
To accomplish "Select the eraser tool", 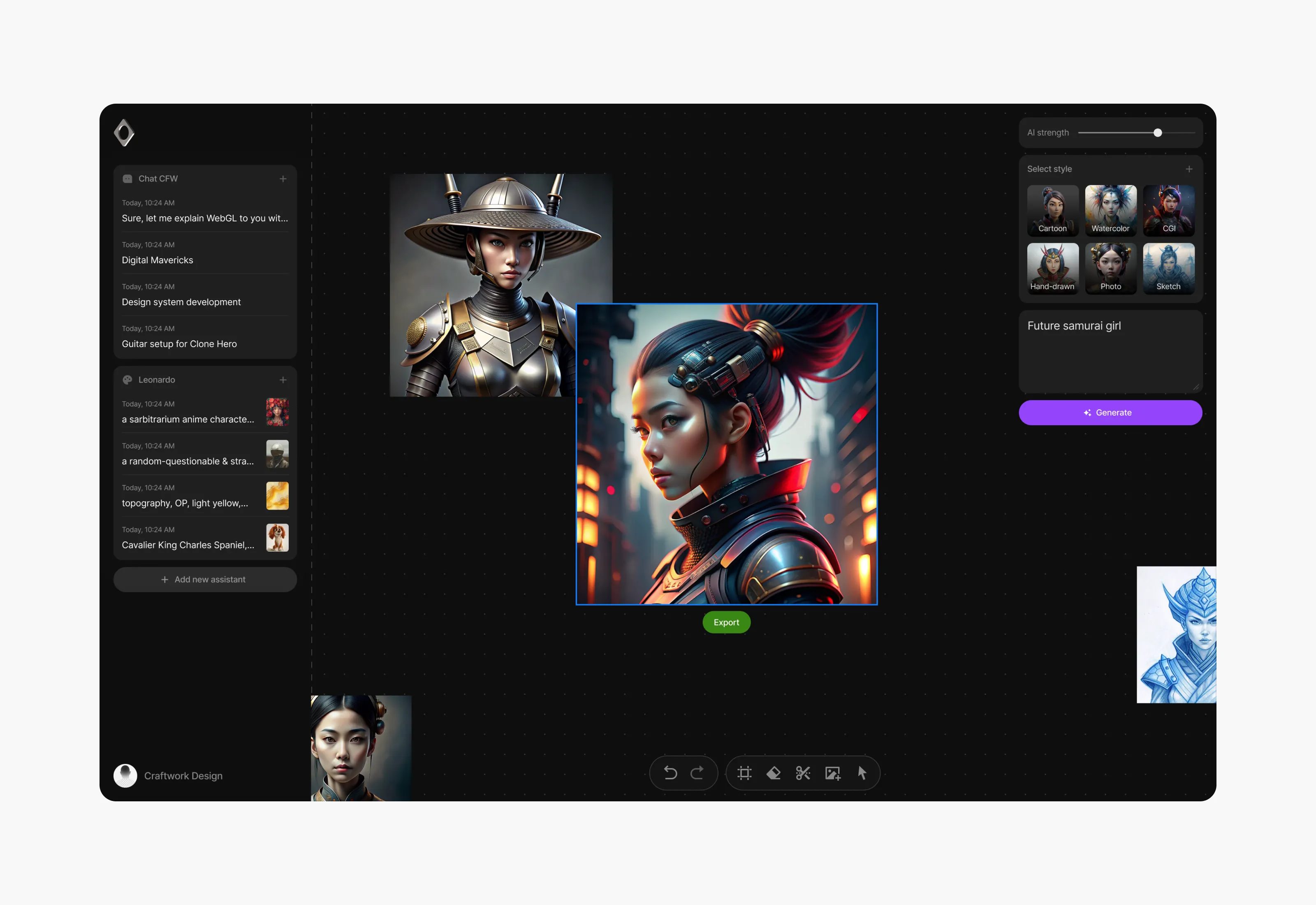I will (x=774, y=773).
